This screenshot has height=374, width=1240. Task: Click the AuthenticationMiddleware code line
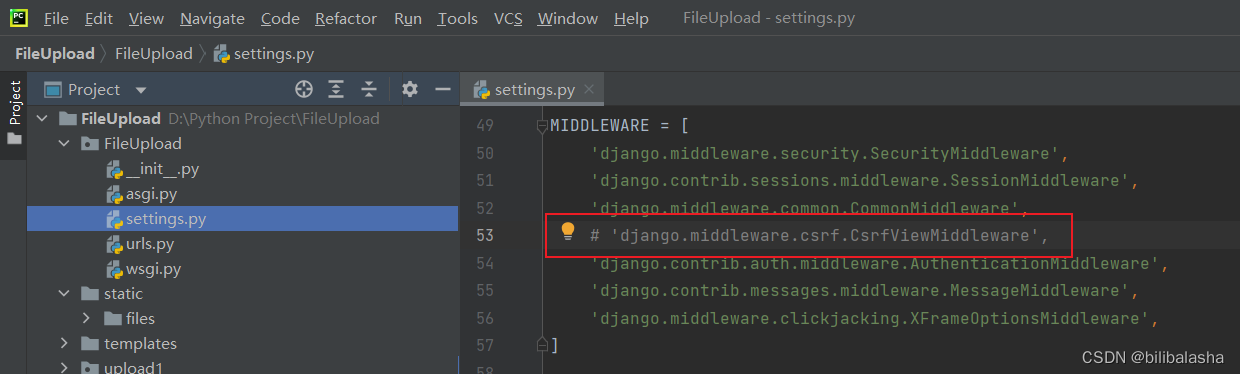[880, 263]
